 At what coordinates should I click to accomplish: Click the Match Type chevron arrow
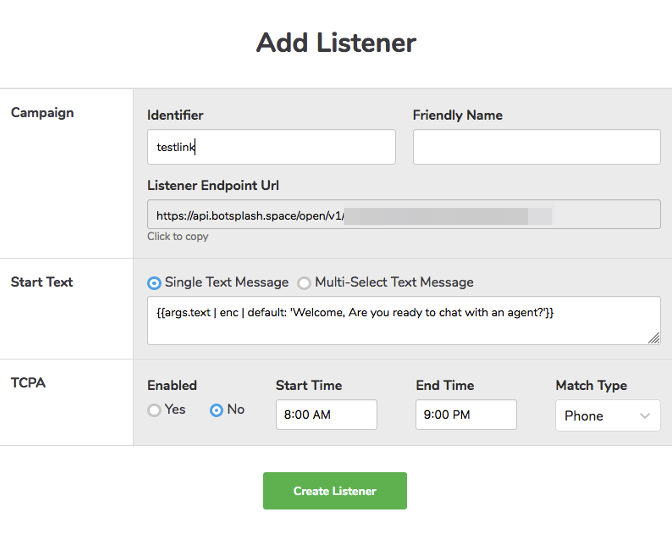pyautogui.click(x=645, y=416)
